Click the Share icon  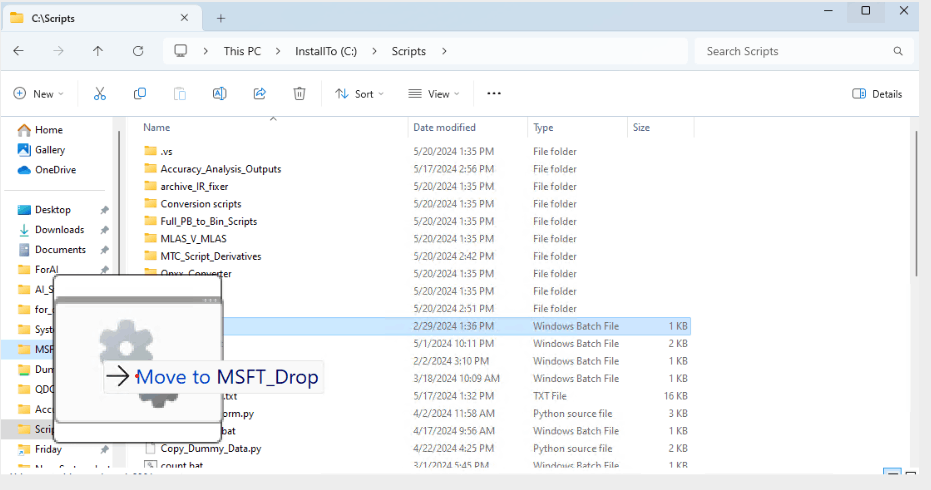pos(259,94)
